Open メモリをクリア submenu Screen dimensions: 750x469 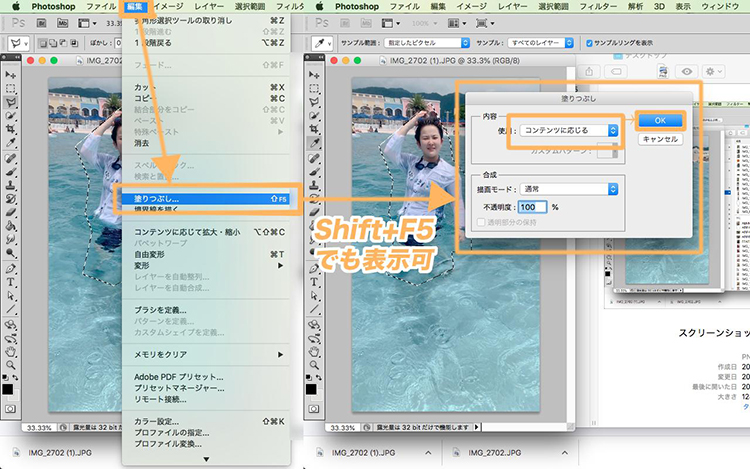[x=206, y=354]
